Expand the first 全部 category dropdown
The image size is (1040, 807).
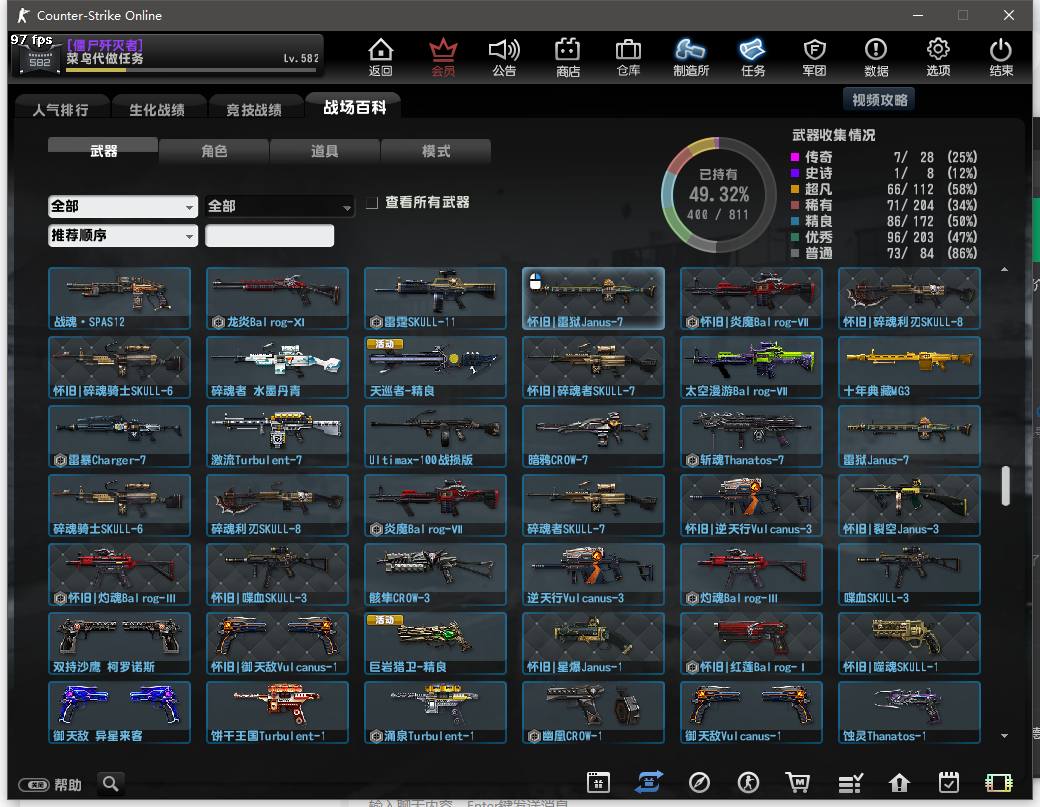[x=123, y=206]
